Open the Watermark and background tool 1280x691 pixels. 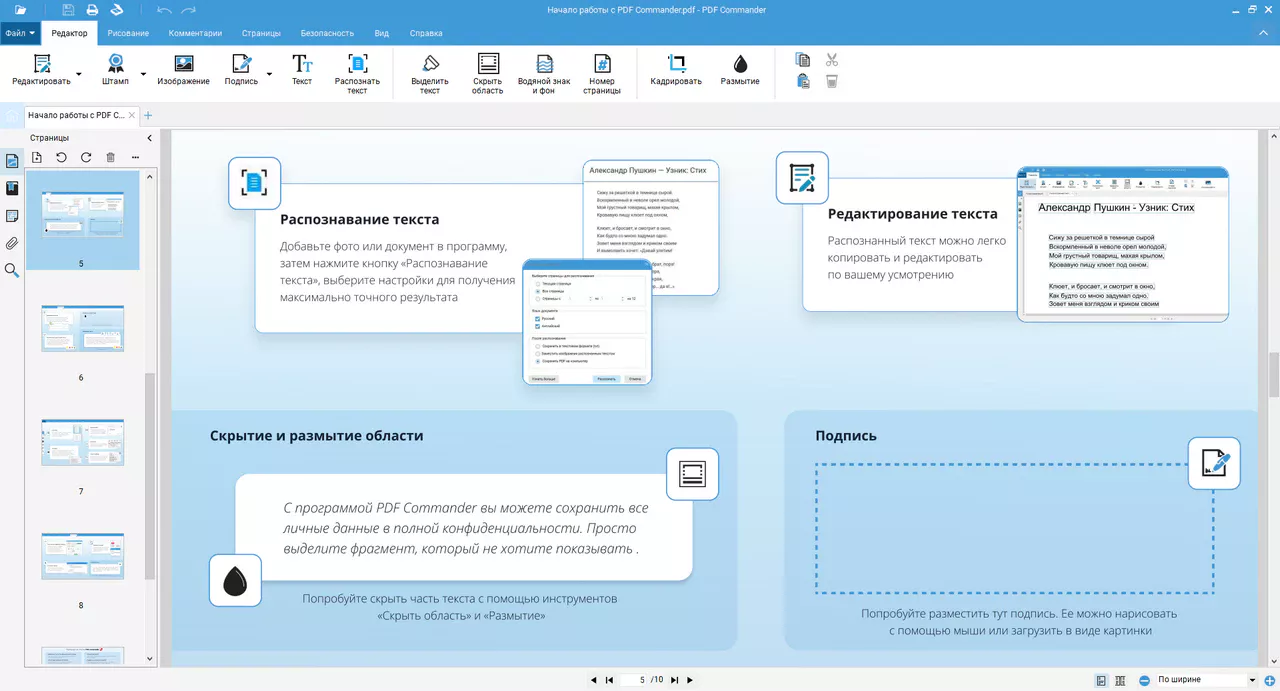click(x=544, y=73)
